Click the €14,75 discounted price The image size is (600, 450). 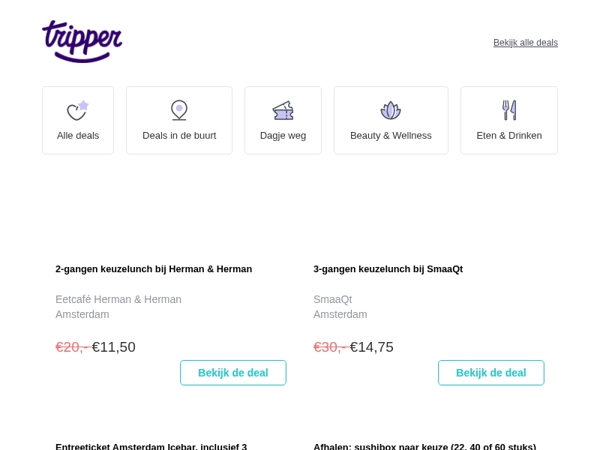pyautogui.click(x=372, y=347)
